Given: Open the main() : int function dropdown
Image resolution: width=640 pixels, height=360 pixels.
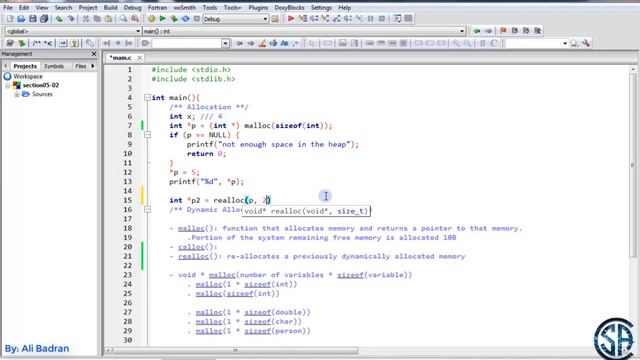Looking at the screenshot, I should 462,31.
